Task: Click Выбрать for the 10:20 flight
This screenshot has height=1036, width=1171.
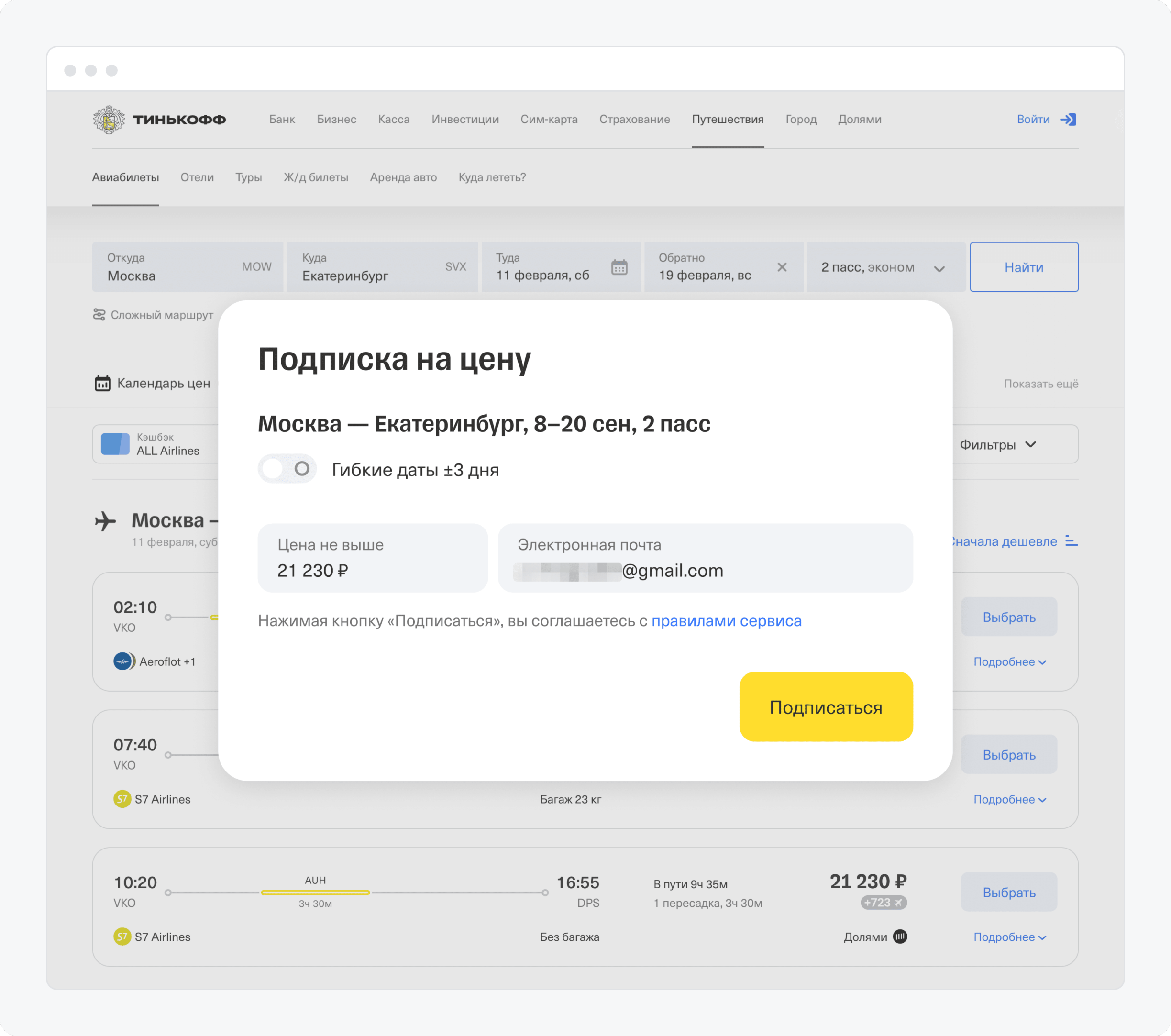Action: pyautogui.click(x=1009, y=892)
